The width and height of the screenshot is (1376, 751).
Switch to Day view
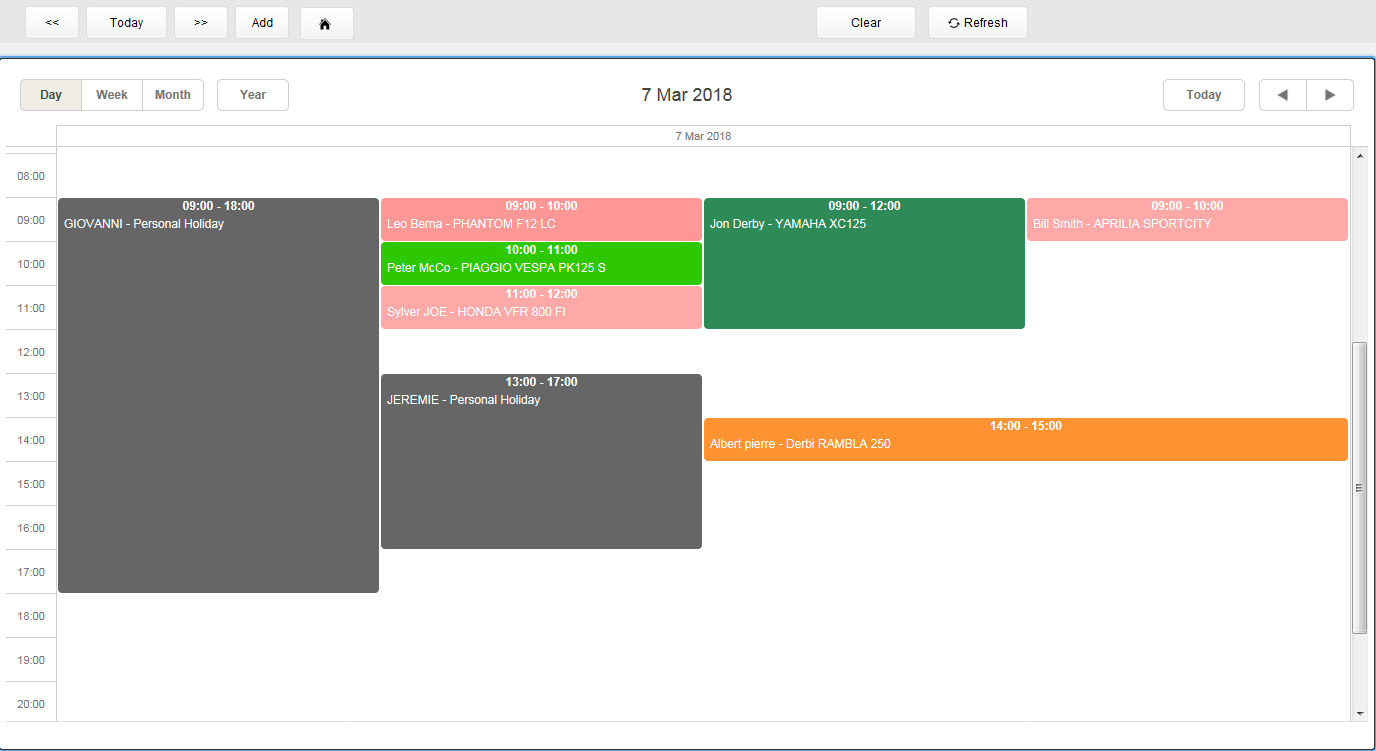[51, 95]
